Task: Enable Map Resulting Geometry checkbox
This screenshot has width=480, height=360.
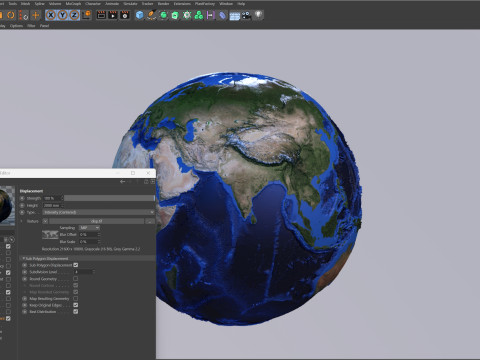Action: [x=76, y=299]
